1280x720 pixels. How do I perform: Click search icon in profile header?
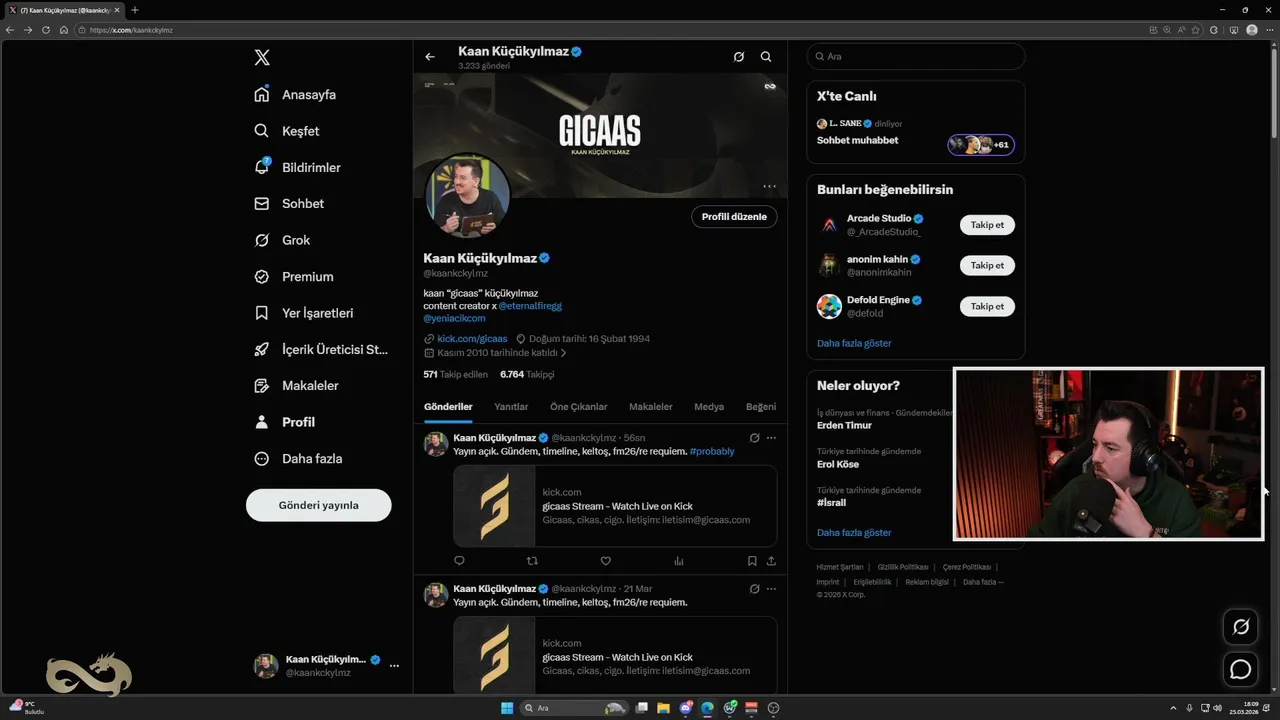766,57
